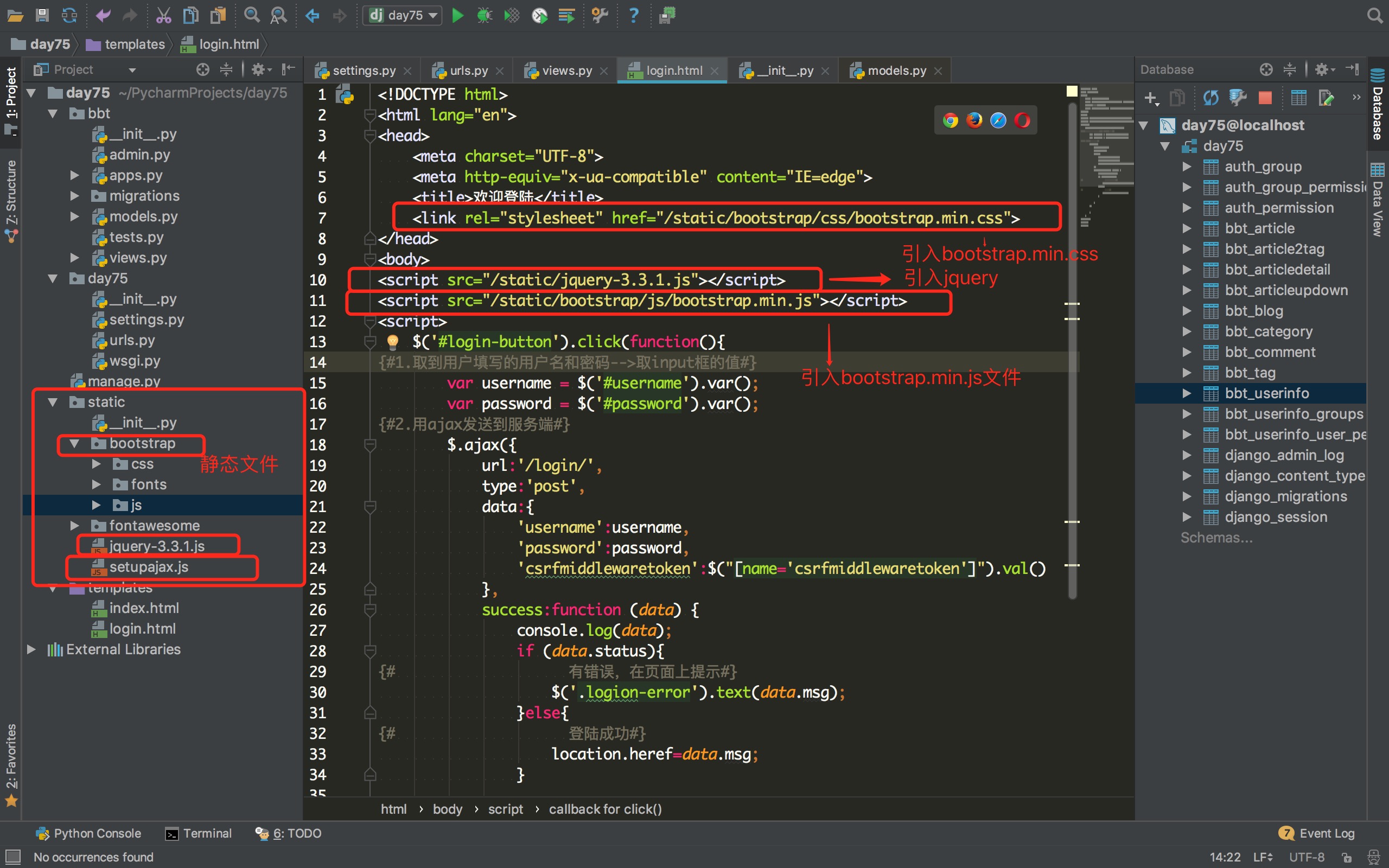Viewport: 1389px width, 868px height.
Task: Toggle the Data View side stripe
Action: pyautogui.click(x=1378, y=201)
